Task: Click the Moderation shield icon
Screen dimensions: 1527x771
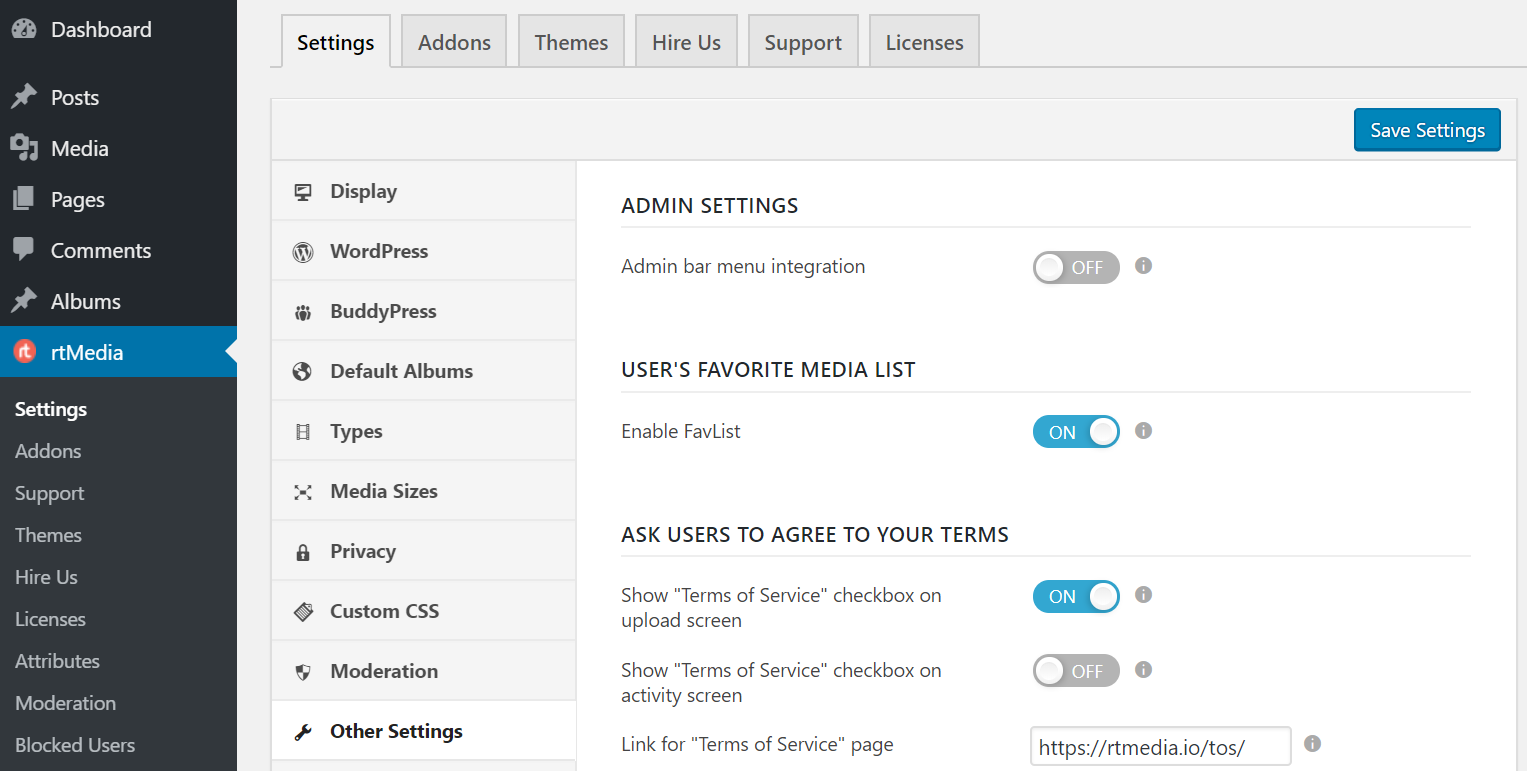Action: (x=303, y=670)
